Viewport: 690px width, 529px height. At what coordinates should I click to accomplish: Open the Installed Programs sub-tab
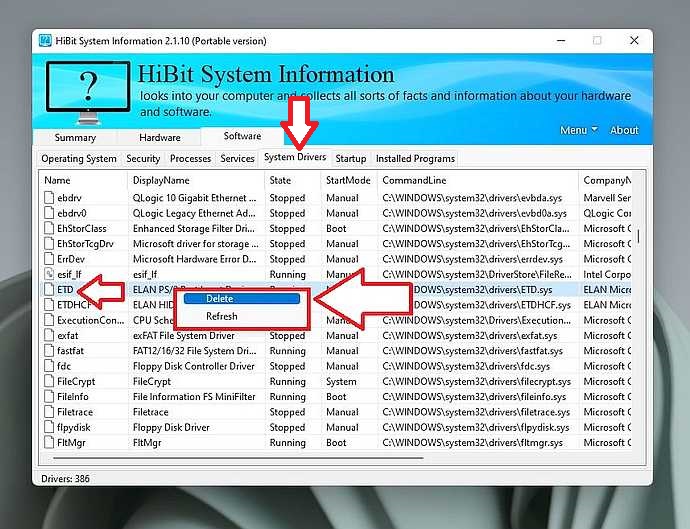tap(415, 158)
